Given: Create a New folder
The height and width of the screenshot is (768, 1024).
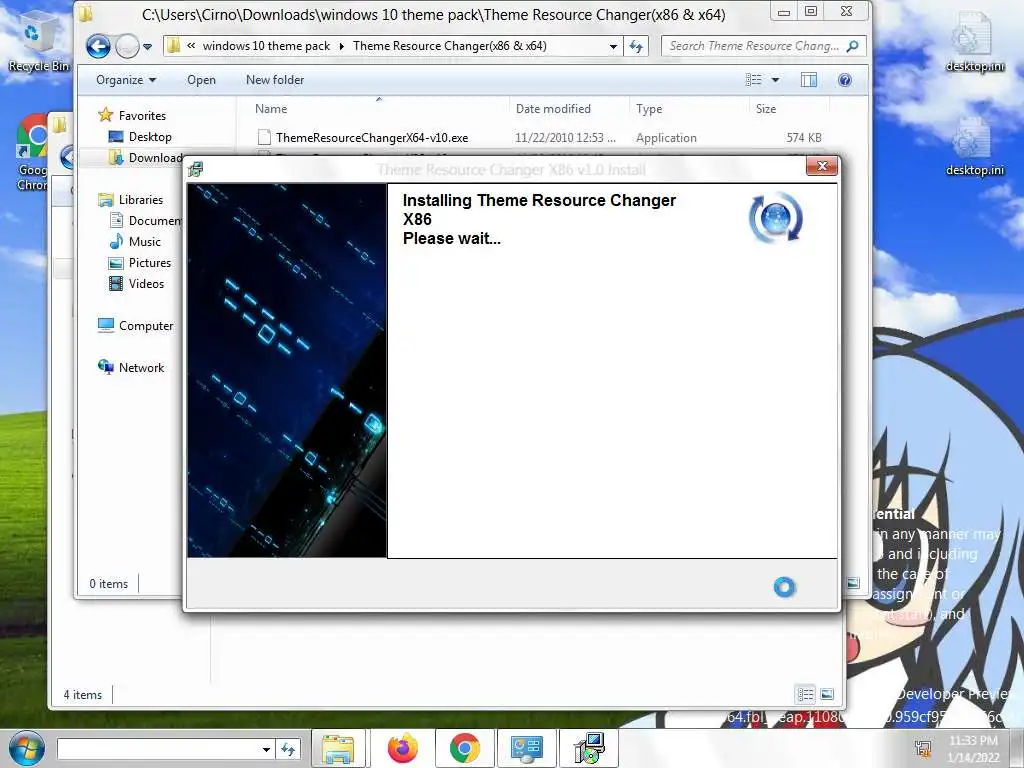Looking at the screenshot, I should [x=275, y=80].
